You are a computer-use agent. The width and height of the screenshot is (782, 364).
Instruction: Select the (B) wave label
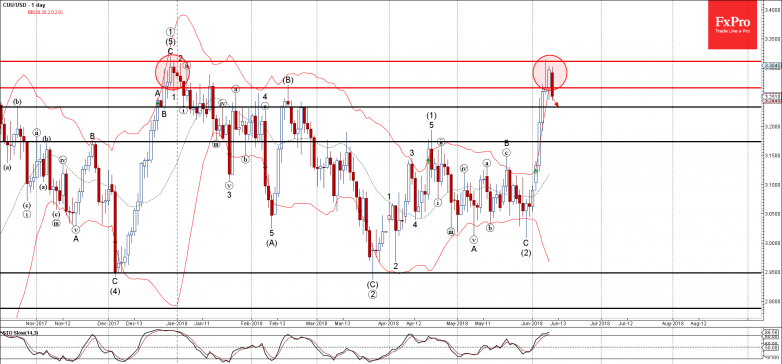click(288, 79)
